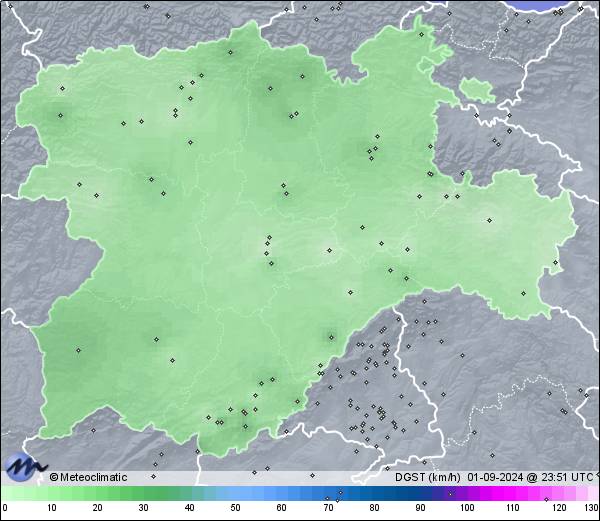Image resolution: width=600 pixels, height=521 pixels.
Task: Click the station marker above the 120 legend label
Action: point(546,499)
